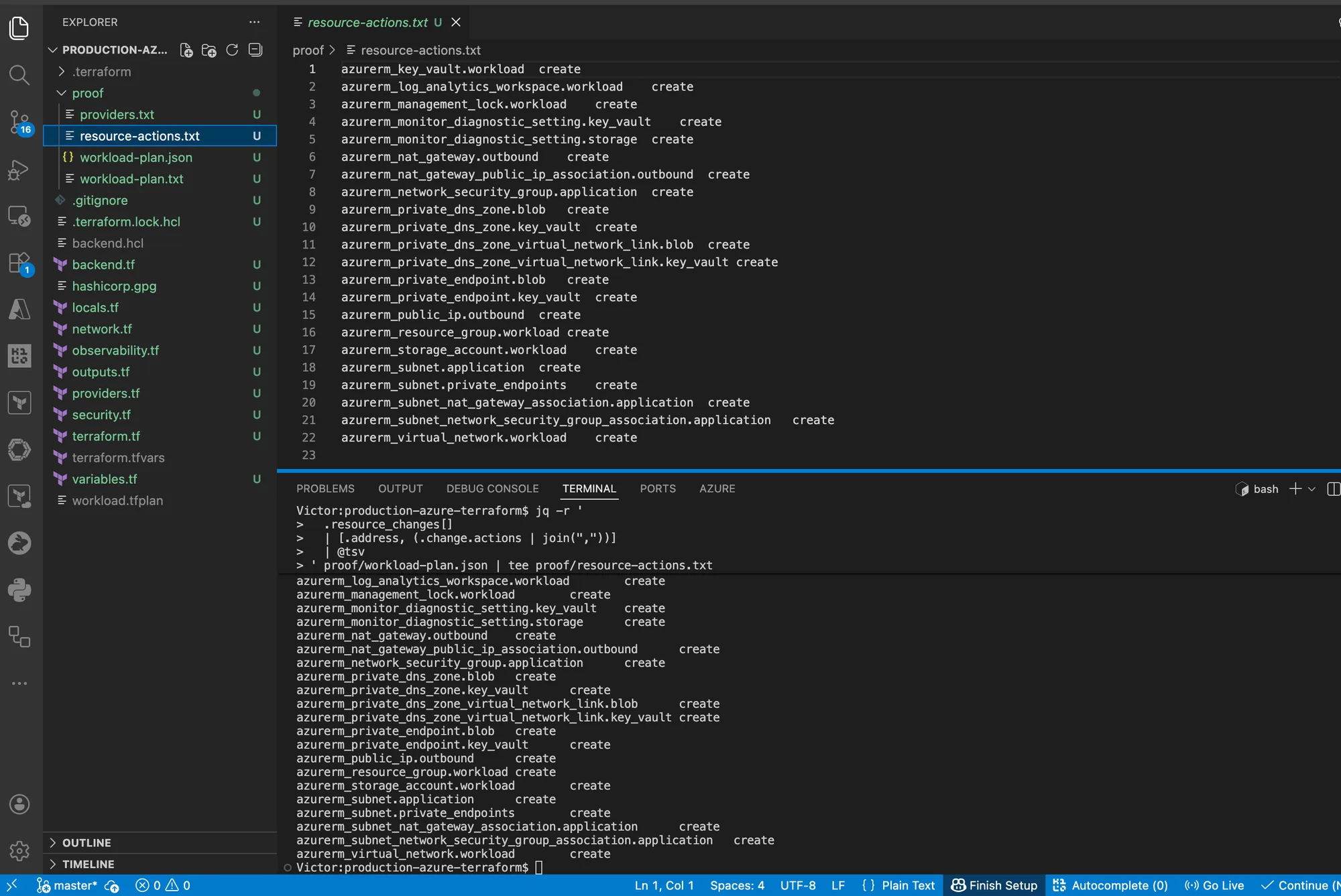Viewport: 1341px width, 896px height.
Task: Switch to the AZURE panel tab
Action: click(717, 489)
